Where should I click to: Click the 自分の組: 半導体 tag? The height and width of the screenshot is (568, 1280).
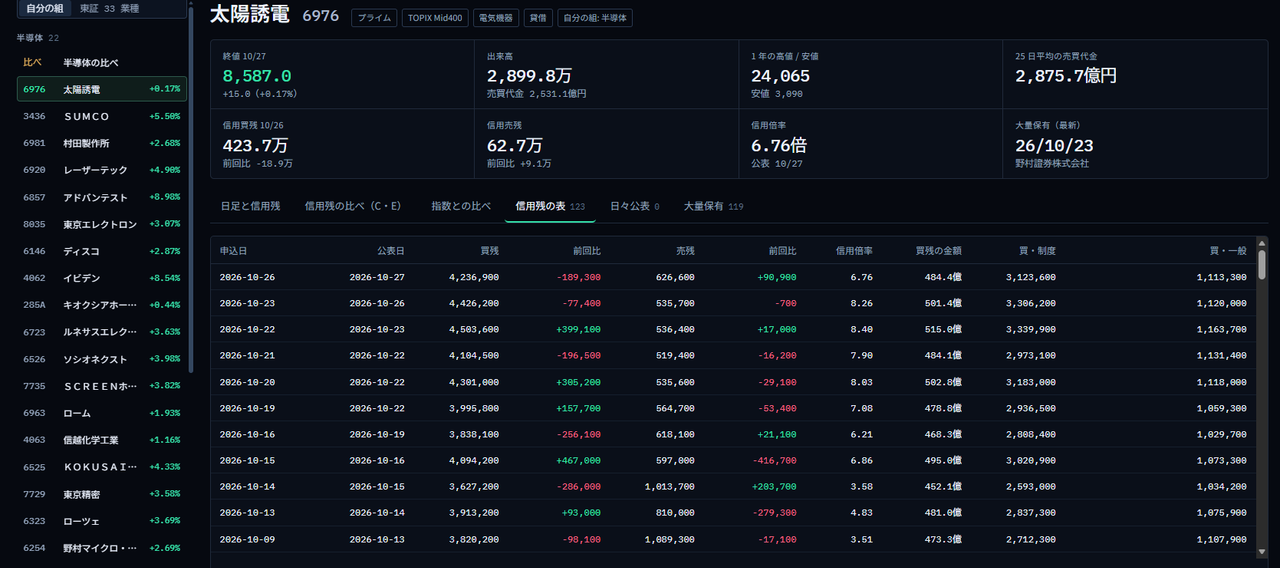[595, 18]
